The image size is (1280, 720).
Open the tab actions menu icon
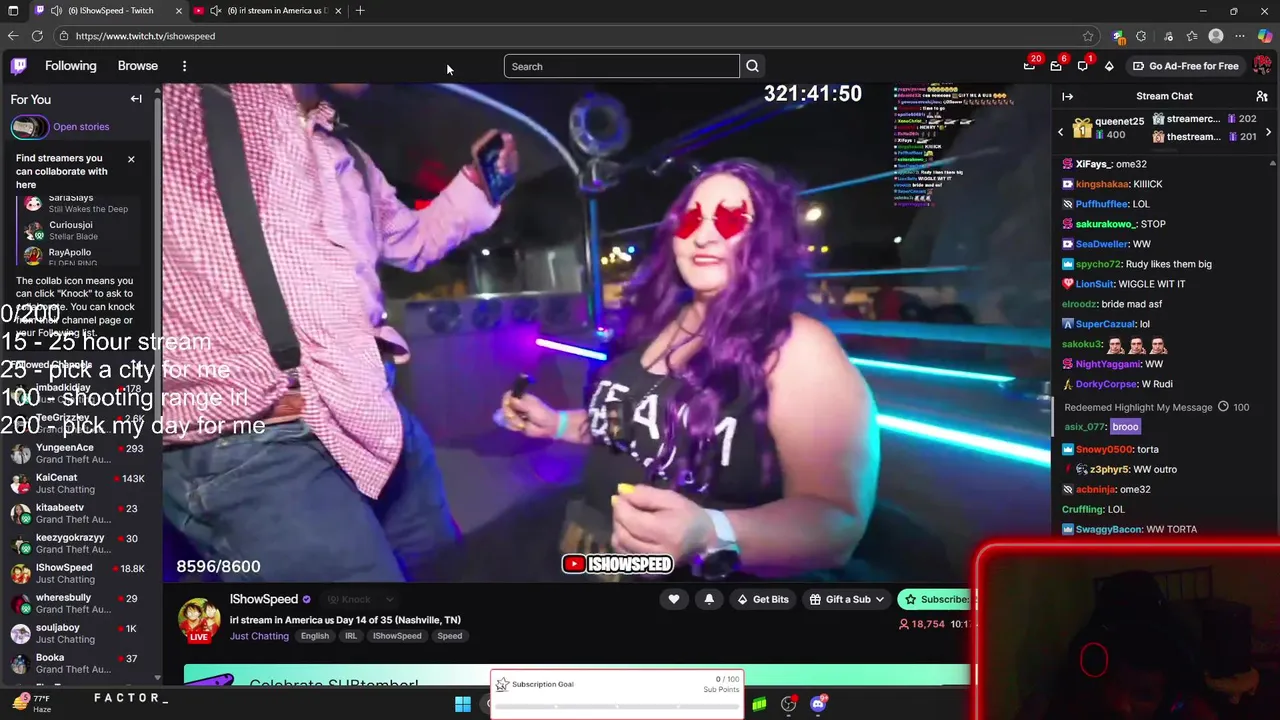pyautogui.click(x=13, y=11)
